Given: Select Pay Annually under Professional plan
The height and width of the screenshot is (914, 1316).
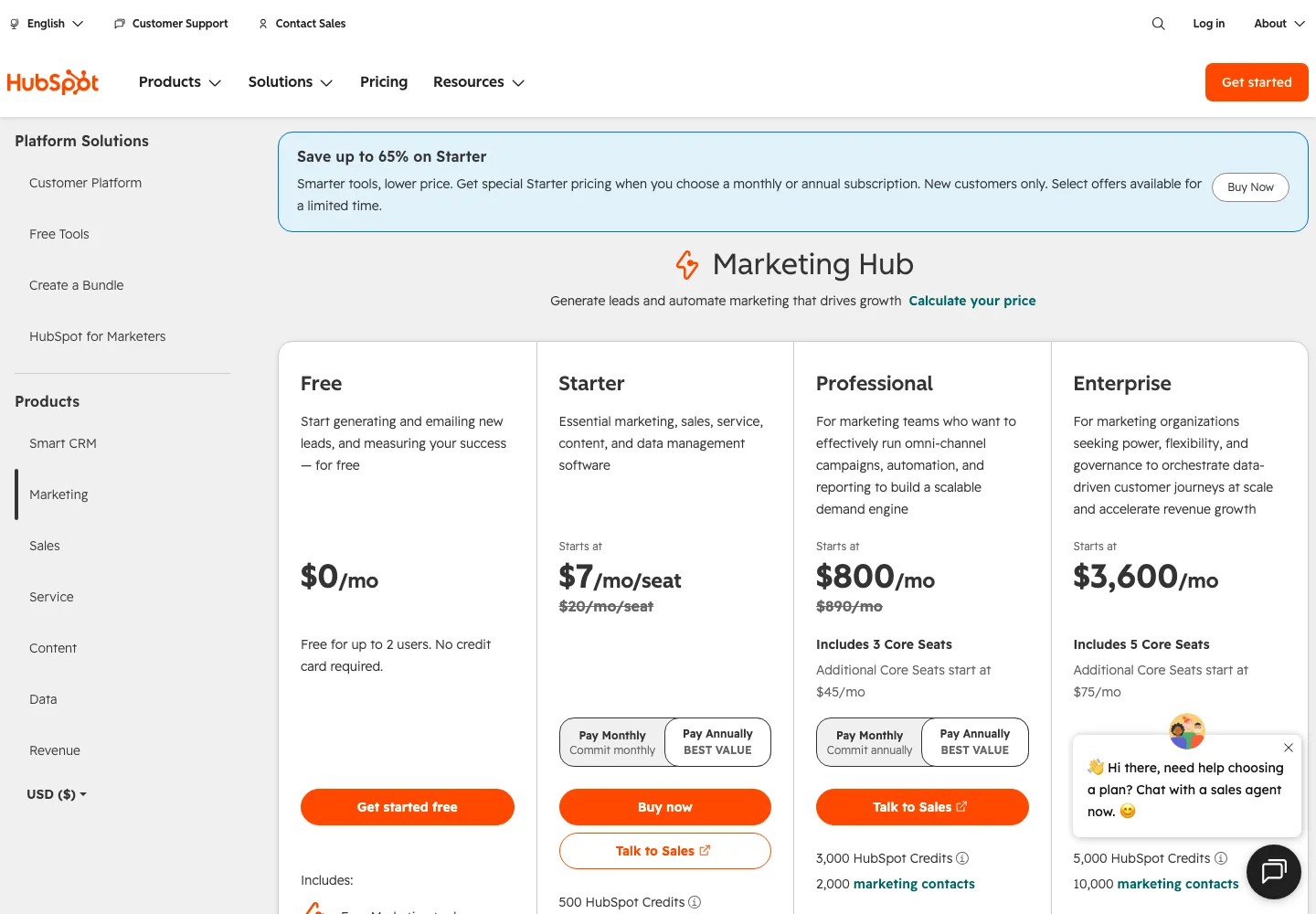Looking at the screenshot, I should (975, 742).
